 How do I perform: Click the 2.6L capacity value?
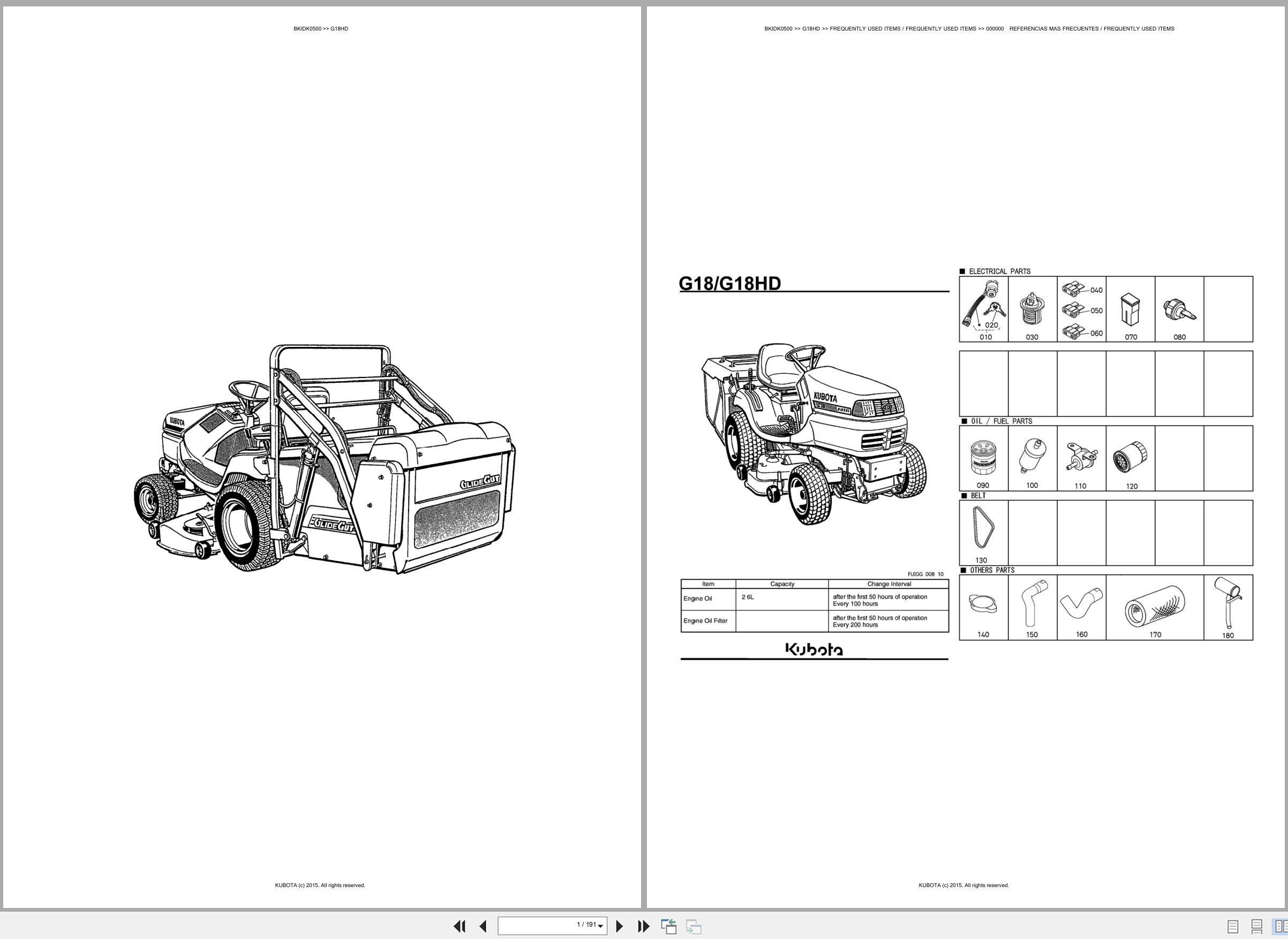click(x=748, y=597)
